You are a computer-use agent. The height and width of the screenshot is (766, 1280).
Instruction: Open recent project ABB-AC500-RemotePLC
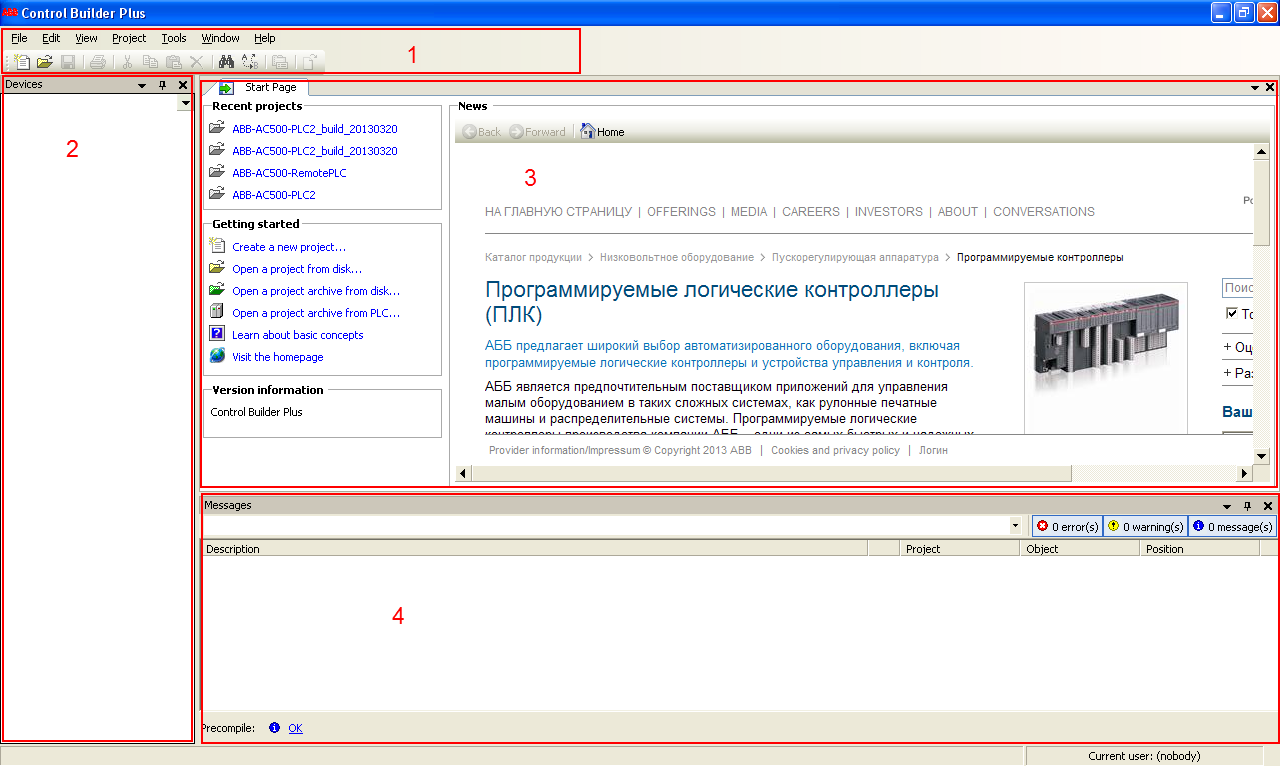coord(289,173)
